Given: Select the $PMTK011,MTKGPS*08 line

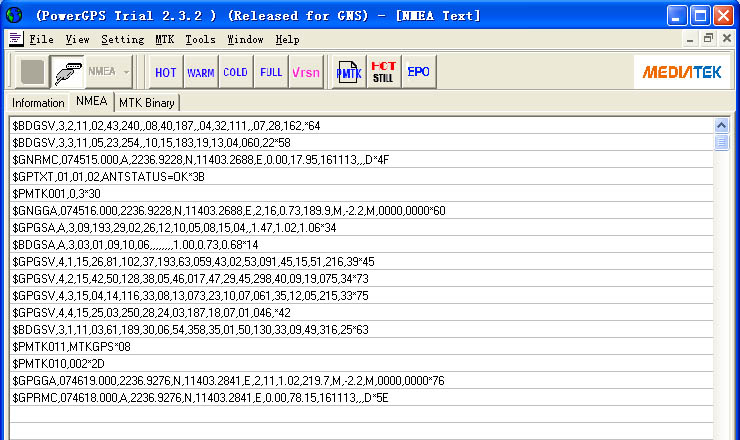Looking at the screenshot, I should coord(362,347).
